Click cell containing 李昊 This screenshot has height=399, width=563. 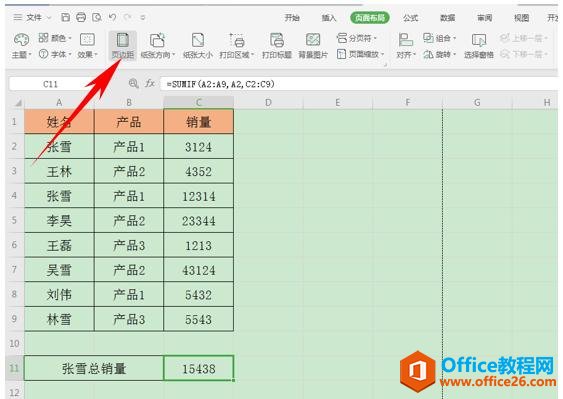pyautogui.click(x=59, y=221)
